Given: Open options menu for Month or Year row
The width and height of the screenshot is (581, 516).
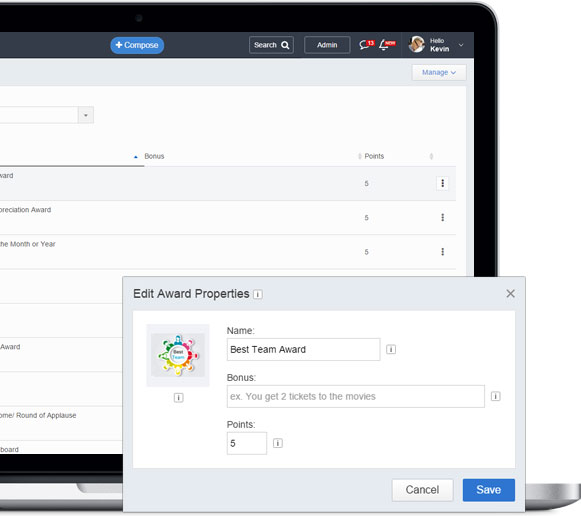Looking at the screenshot, I should pyautogui.click(x=442, y=252).
